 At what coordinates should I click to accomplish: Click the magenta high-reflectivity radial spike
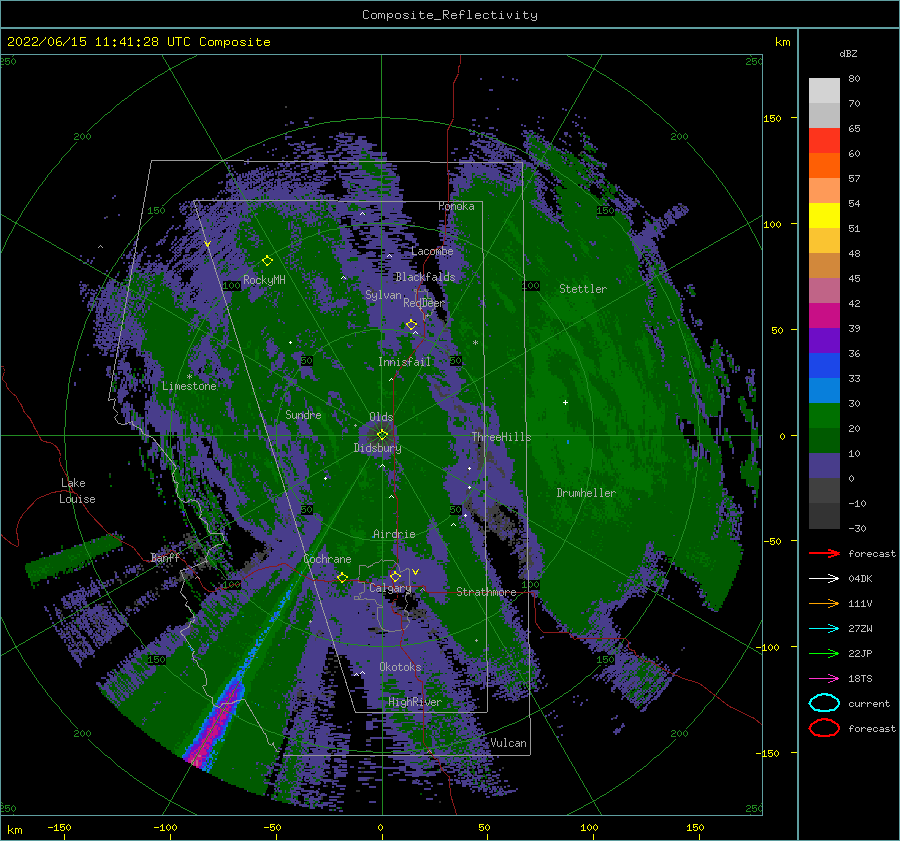click(x=216, y=724)
